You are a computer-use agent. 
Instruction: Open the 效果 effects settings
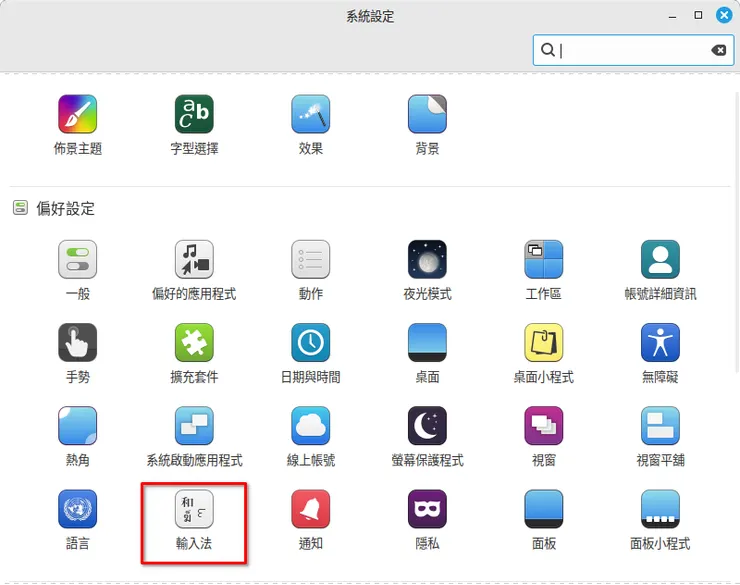[311, 125]
